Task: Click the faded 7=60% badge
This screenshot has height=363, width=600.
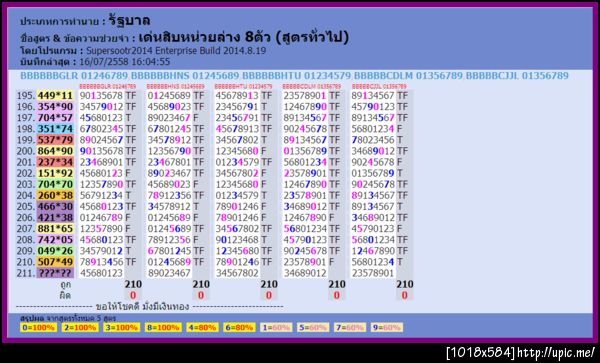Action: pyautogui.click(x=349, y=327)
